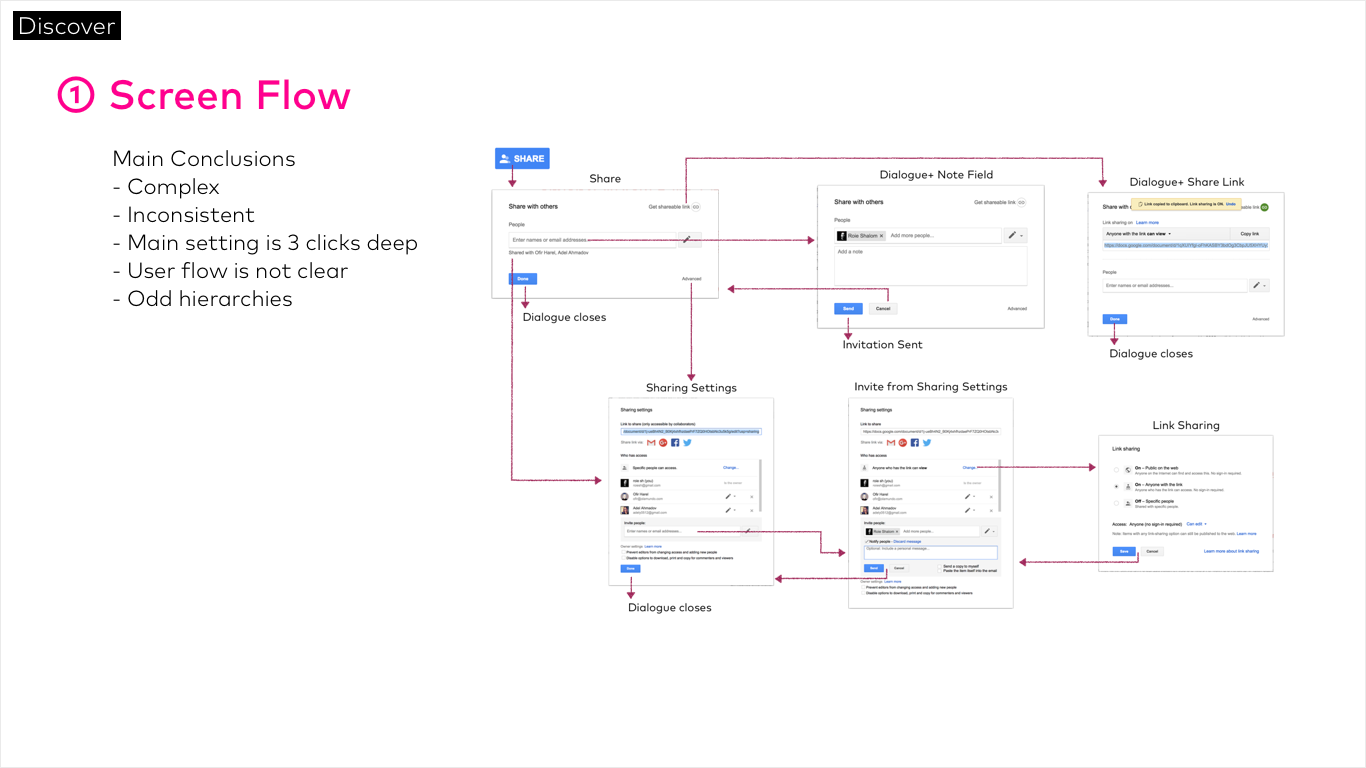Click Twitter icon in Invite from Sharing Settings
The image size is (1366, 768).
click(x=927, y=443)
